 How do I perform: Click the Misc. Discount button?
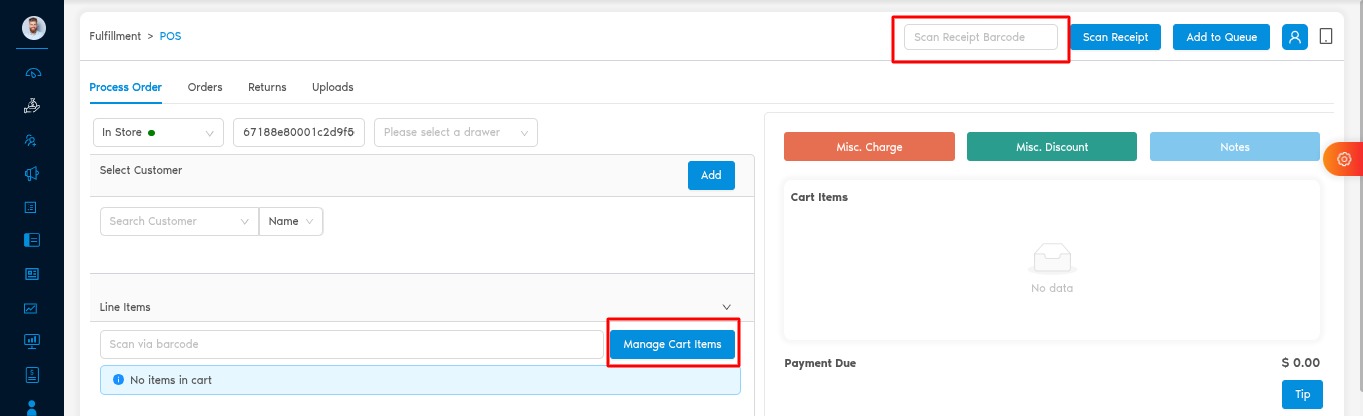pos(1052,147)
